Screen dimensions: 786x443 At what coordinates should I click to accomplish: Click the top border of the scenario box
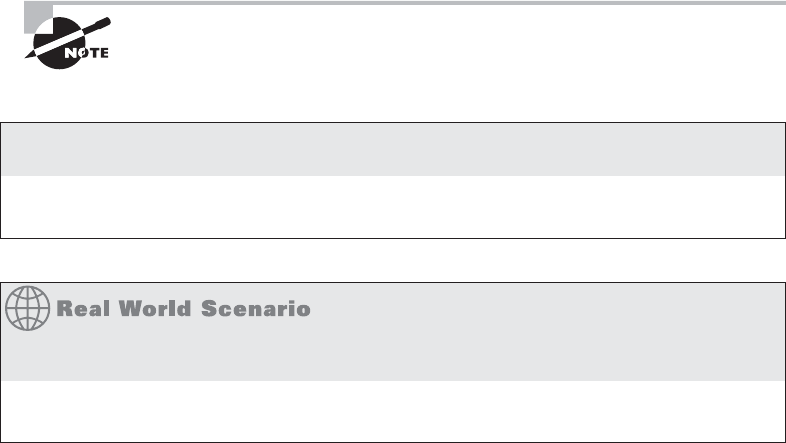point(393,283)
